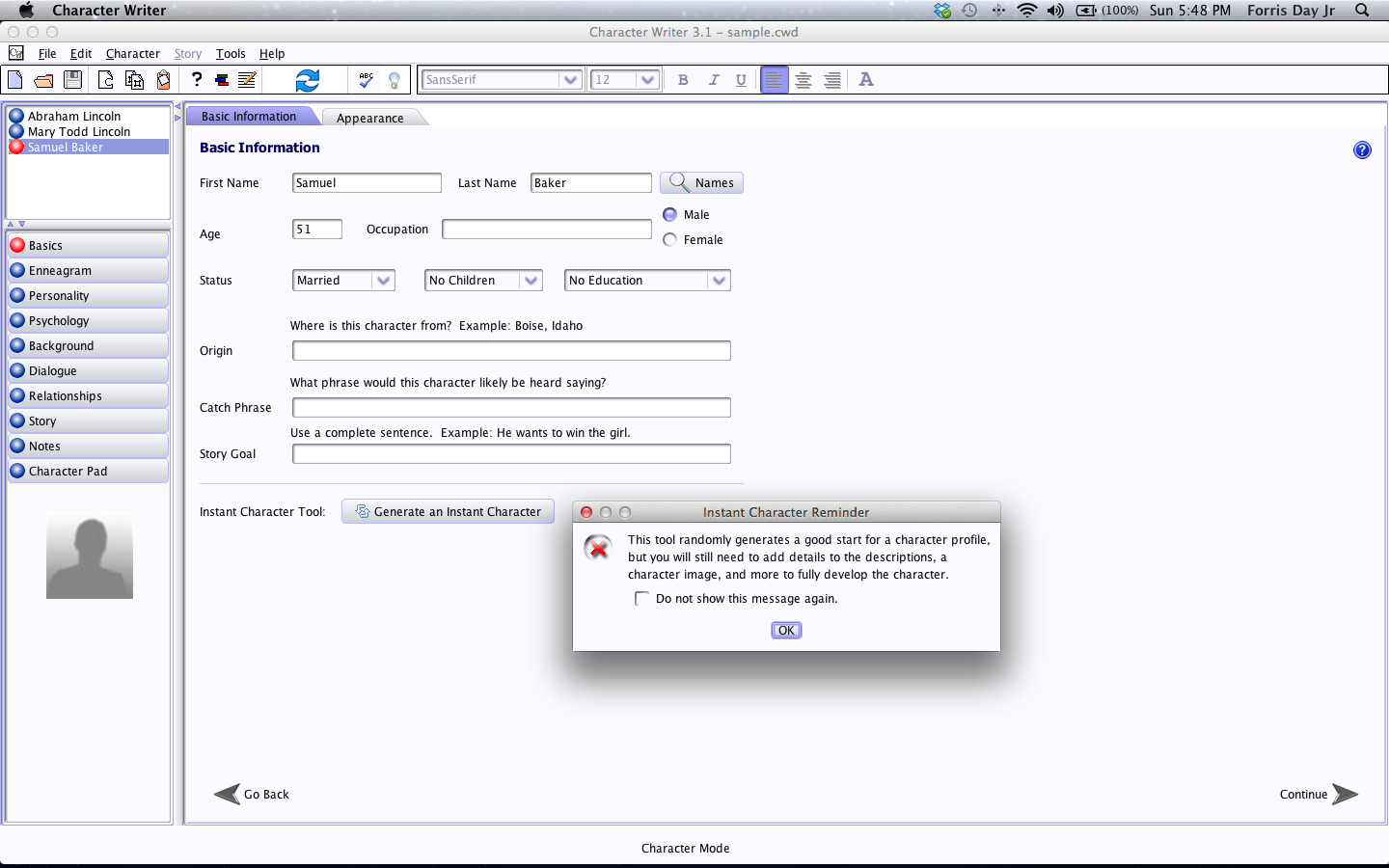The width and height of the screenshot is (1389, 868).
Task: Open the No Education dropdown
Action: tap(647, 281)
